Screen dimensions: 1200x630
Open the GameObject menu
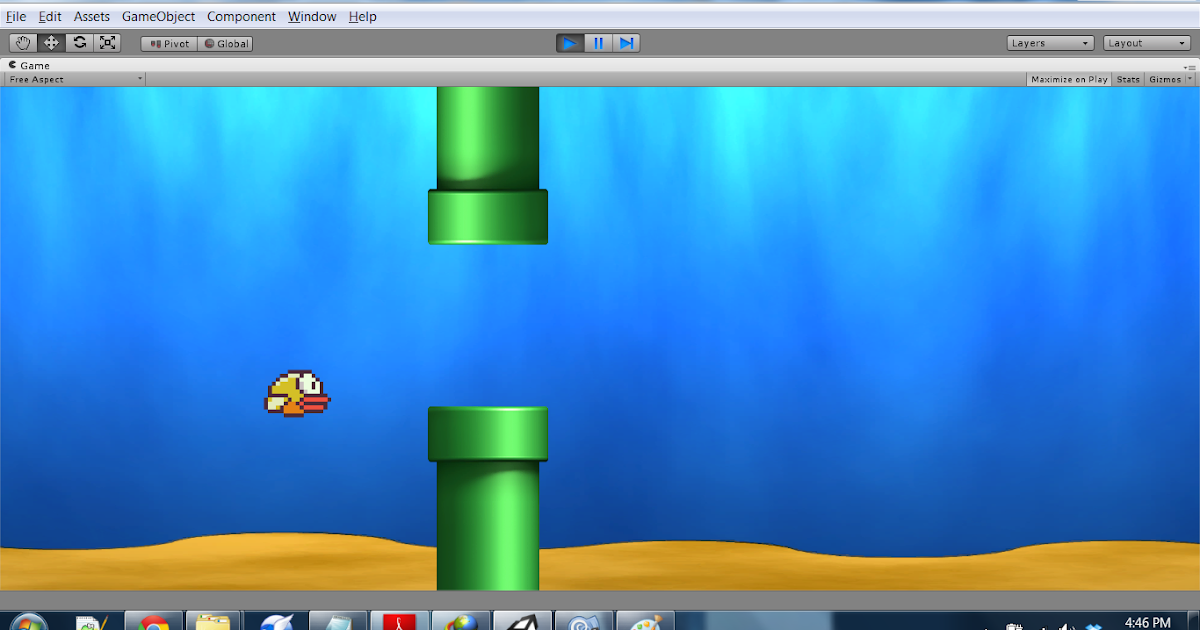[159, 17]
